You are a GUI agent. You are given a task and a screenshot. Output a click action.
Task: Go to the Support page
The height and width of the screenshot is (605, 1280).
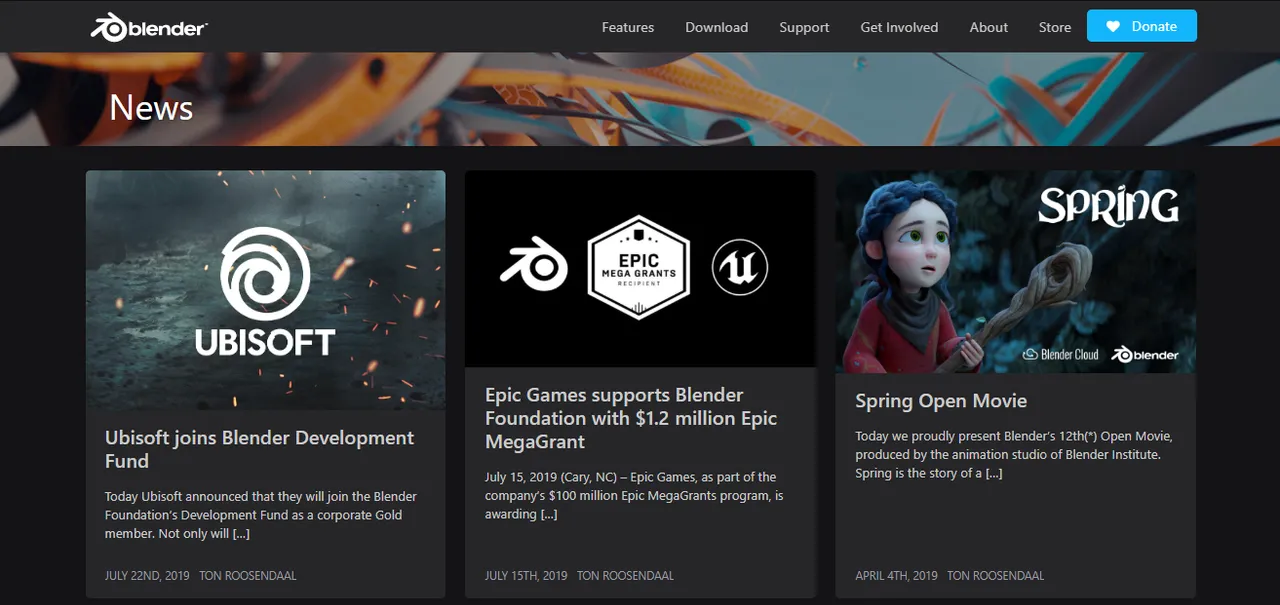click(804, 27)
